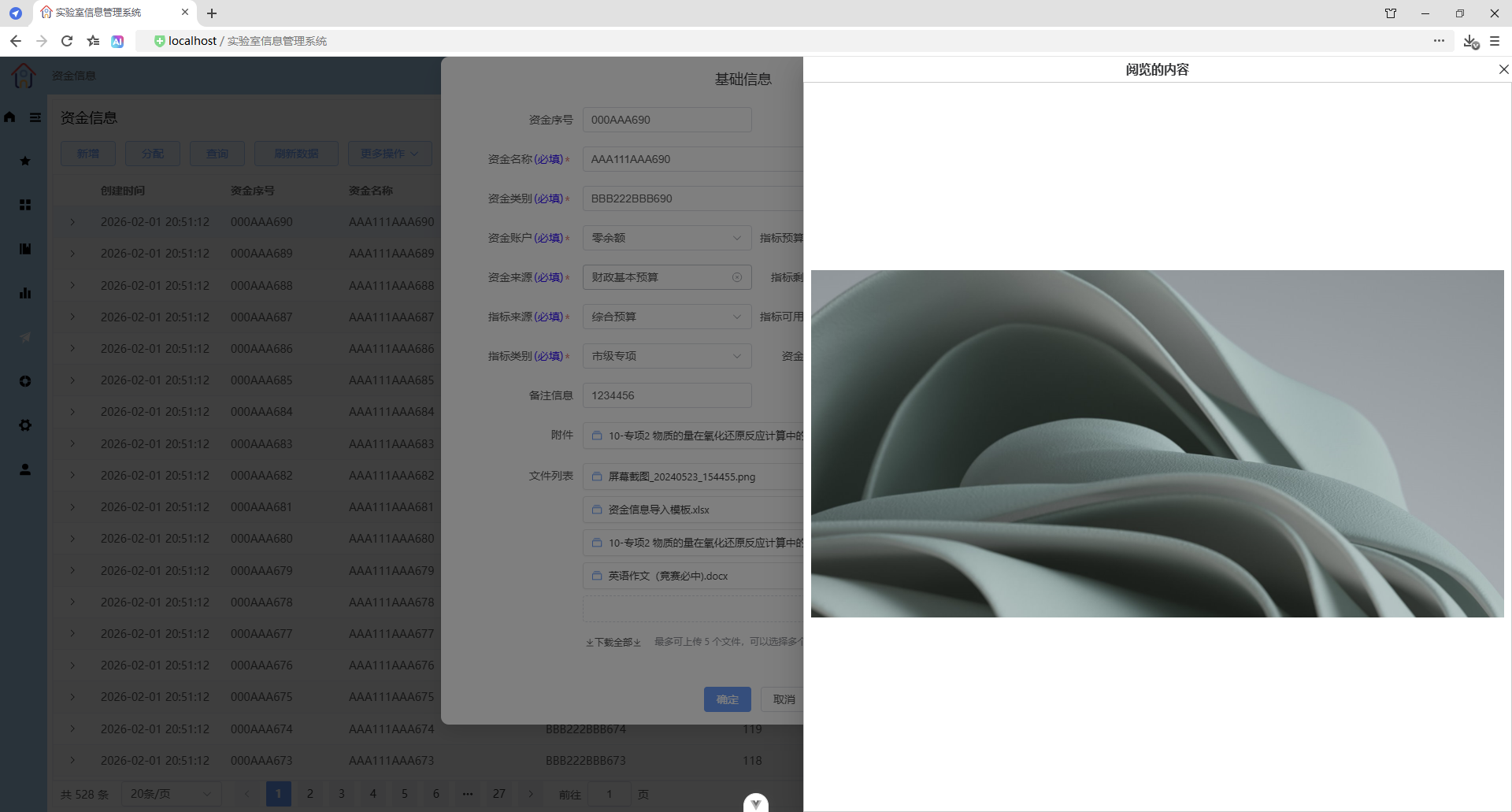The height and width of the screenshot is (812, 1512).
Task: Expand row 000AAA679
Action: coord(72,570)
